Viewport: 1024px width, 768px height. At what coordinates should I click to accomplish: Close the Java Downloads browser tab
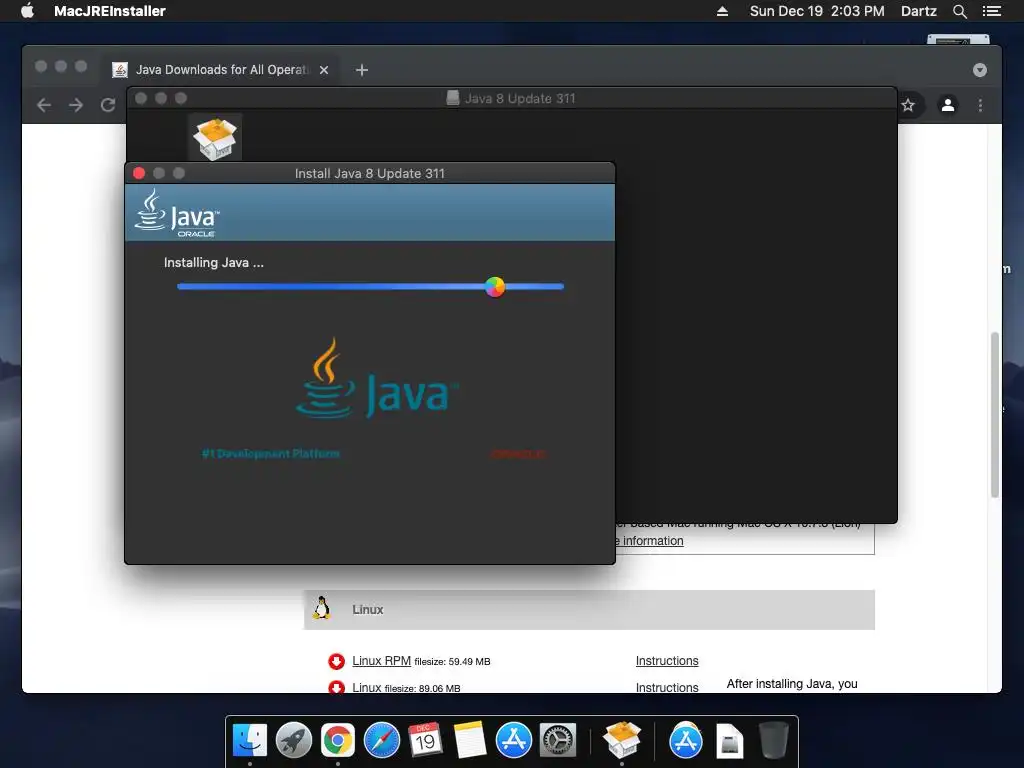(324, 70)
